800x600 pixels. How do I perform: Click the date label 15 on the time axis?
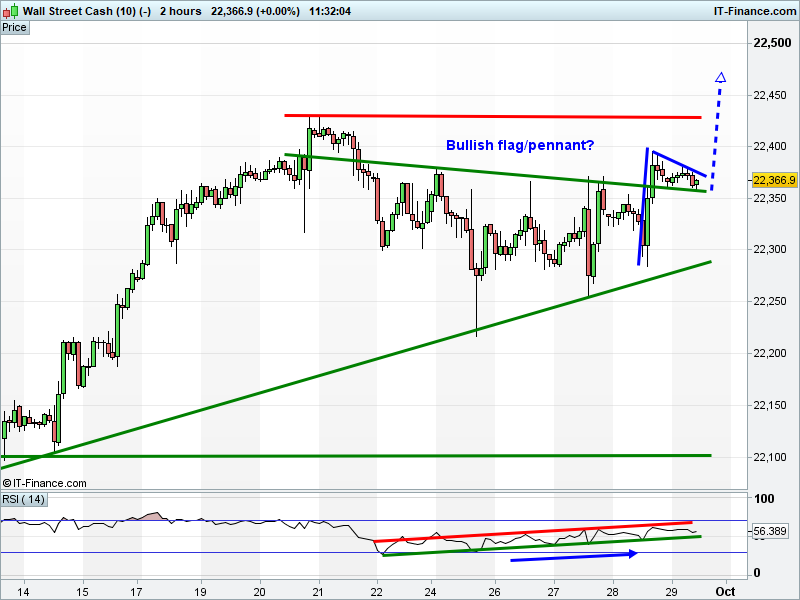[x=83, y=592]
